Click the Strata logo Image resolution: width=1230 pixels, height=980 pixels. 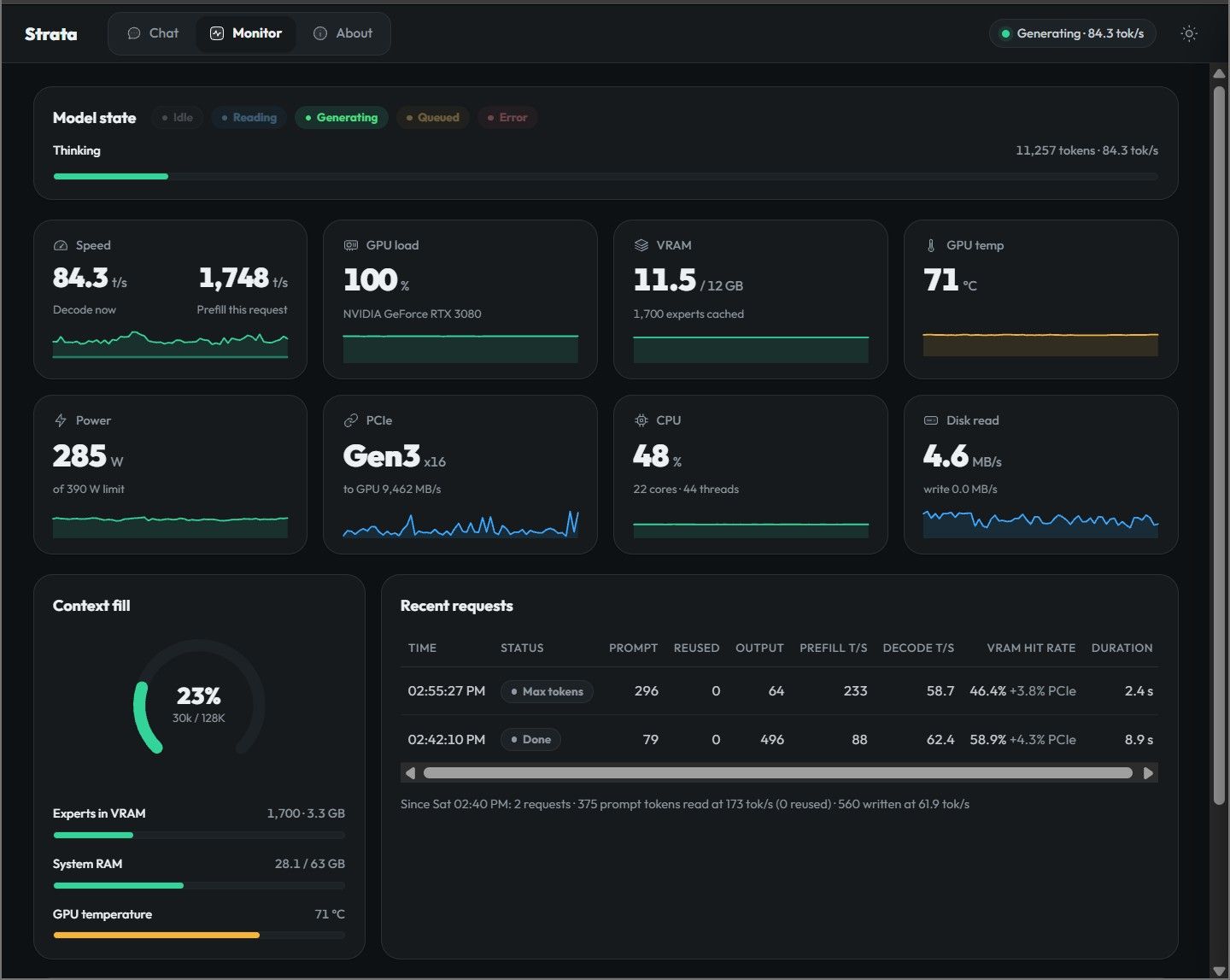(x=51, y=34)
